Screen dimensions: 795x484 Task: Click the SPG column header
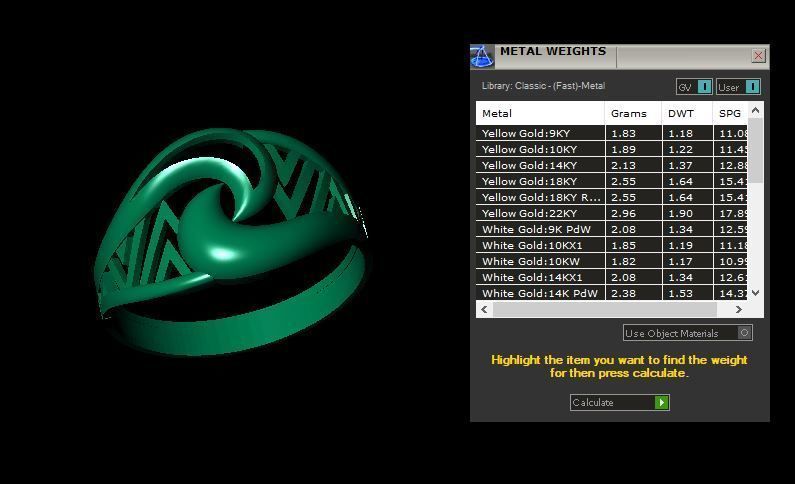(730, 113)
